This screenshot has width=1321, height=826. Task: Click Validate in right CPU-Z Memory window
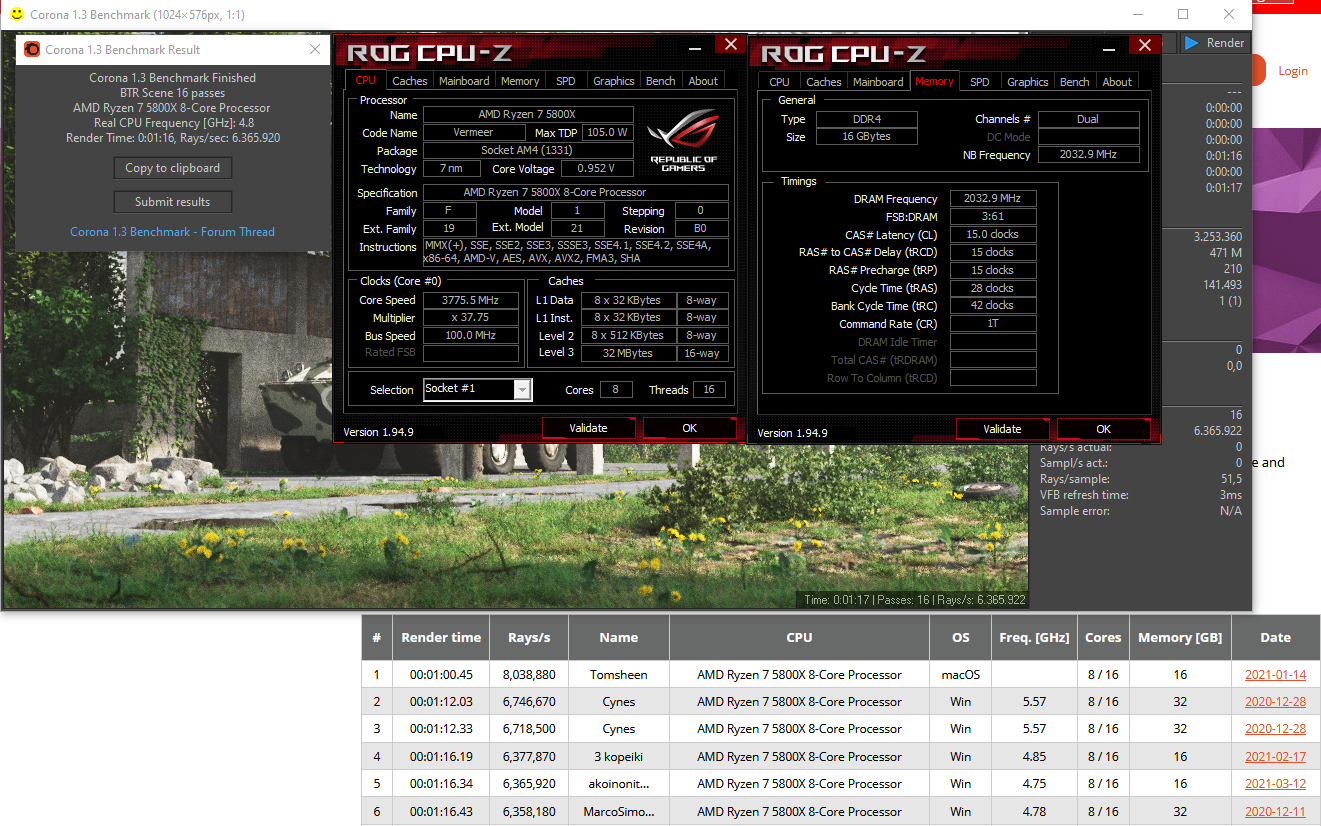(1003, 429)
